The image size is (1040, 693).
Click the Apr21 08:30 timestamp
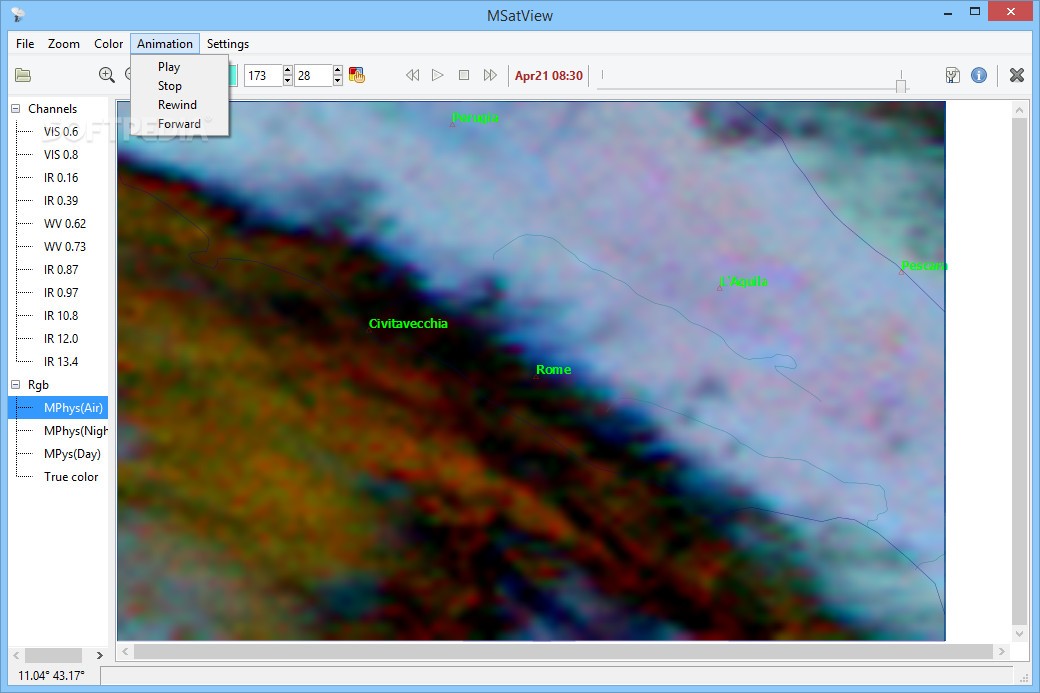click(549, 76)
